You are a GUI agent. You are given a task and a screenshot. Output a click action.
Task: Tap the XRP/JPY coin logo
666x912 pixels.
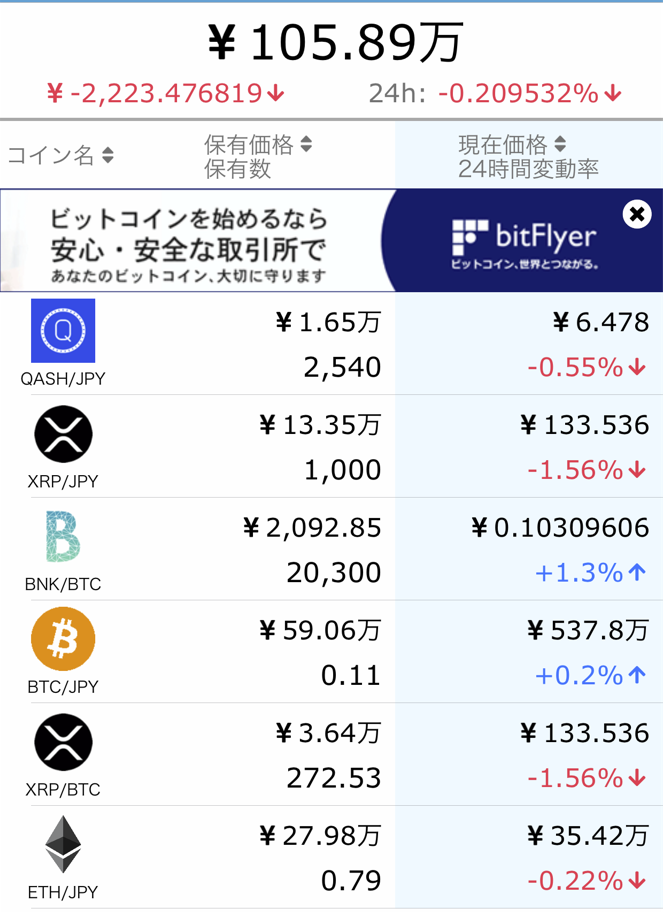63,434
